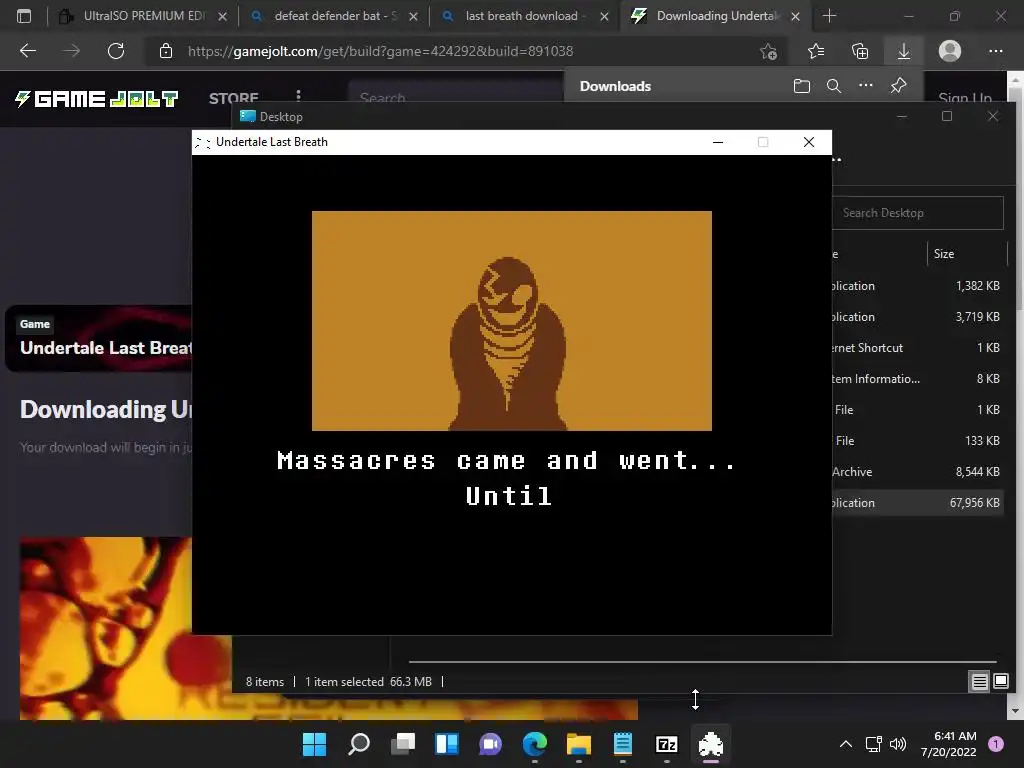Open Chat app on taskbar
Viewport: 1024px width, 768px height.
pos(490,744)
